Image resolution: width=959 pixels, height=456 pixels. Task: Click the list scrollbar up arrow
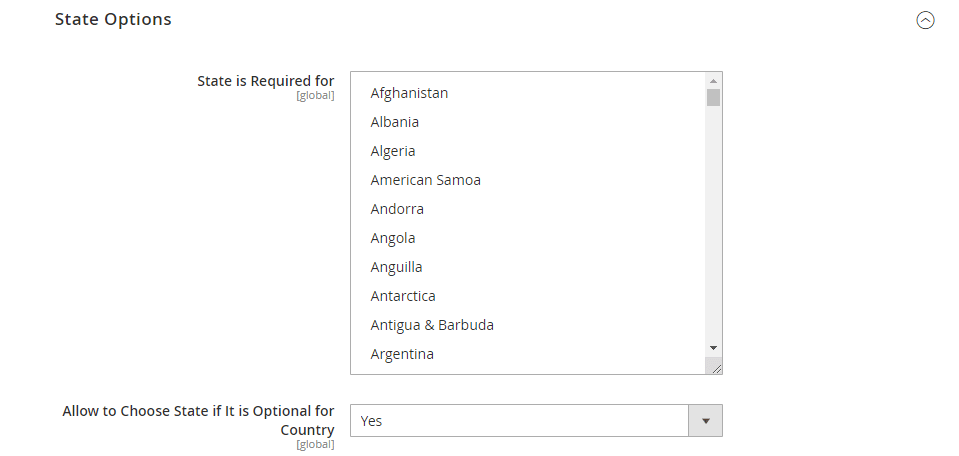pyautogui.click(x=713, y=80)
